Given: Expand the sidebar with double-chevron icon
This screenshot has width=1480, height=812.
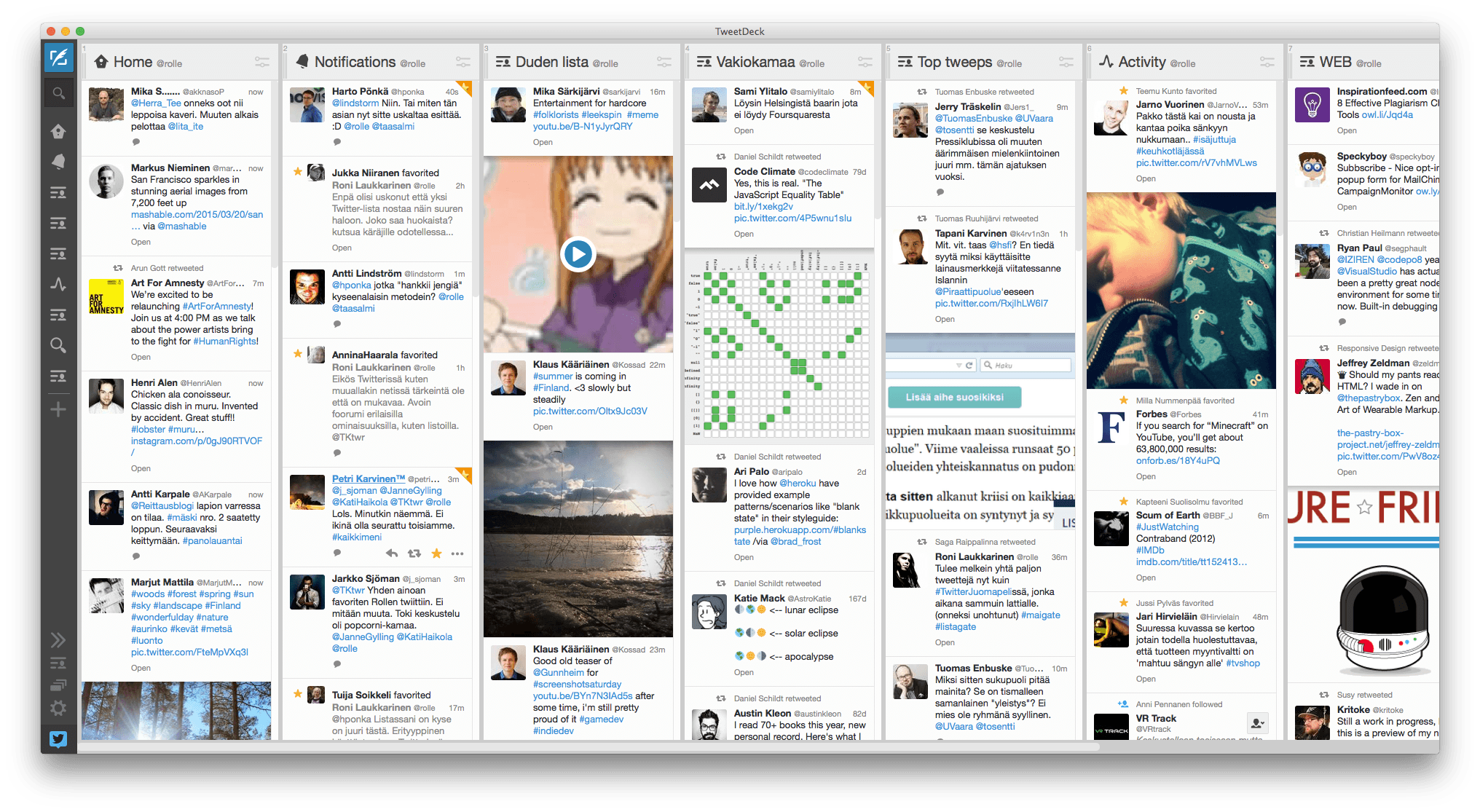Looking at the screenshot, I should pos(58,640).
